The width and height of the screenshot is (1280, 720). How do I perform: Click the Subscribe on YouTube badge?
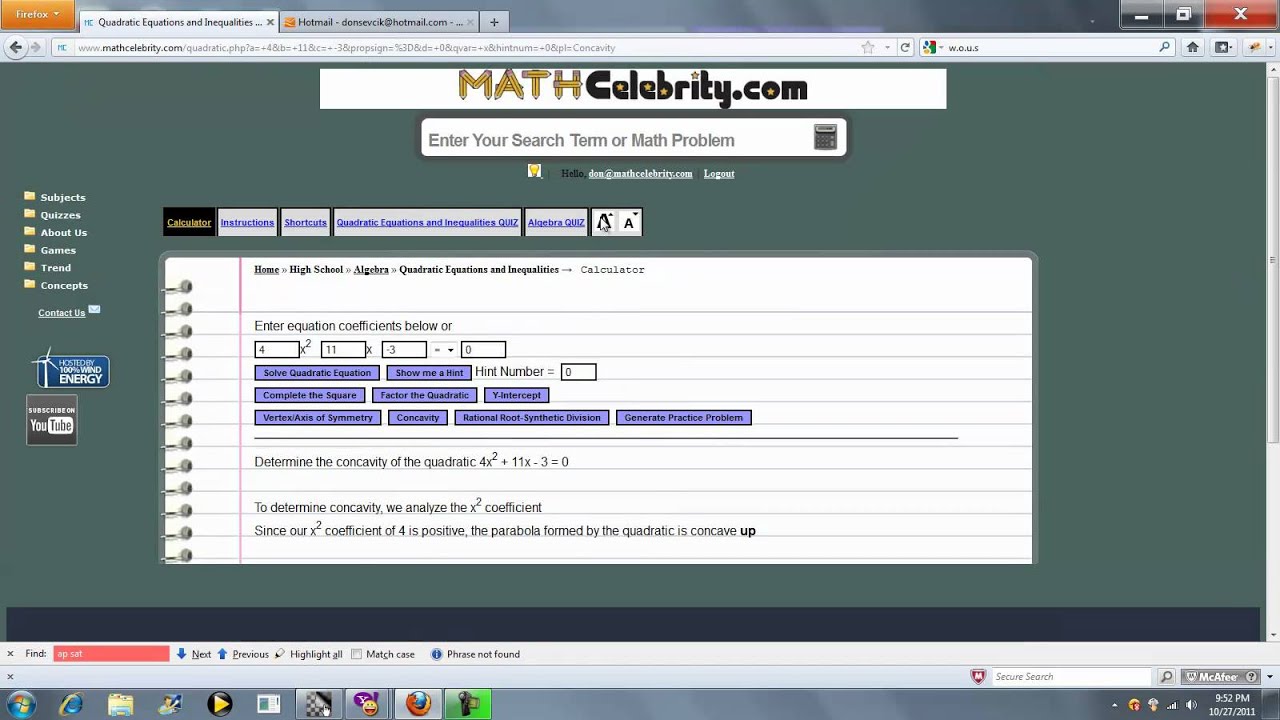(x=52, y=421)
